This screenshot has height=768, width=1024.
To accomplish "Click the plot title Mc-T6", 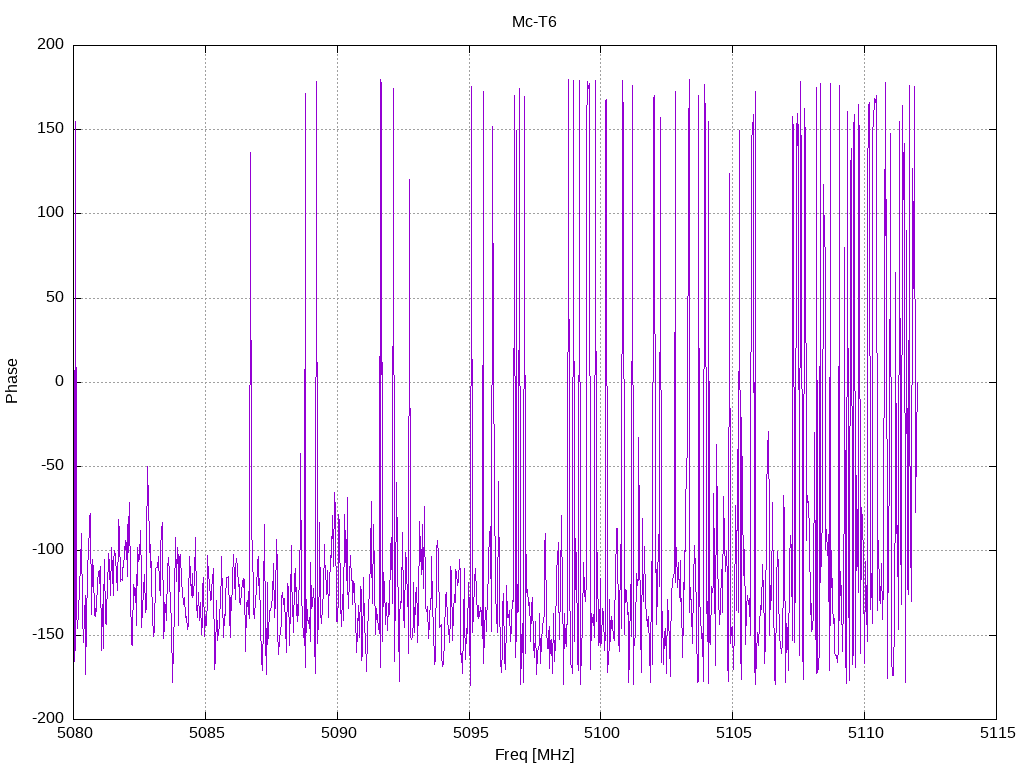I will click(x=534, y=22).
